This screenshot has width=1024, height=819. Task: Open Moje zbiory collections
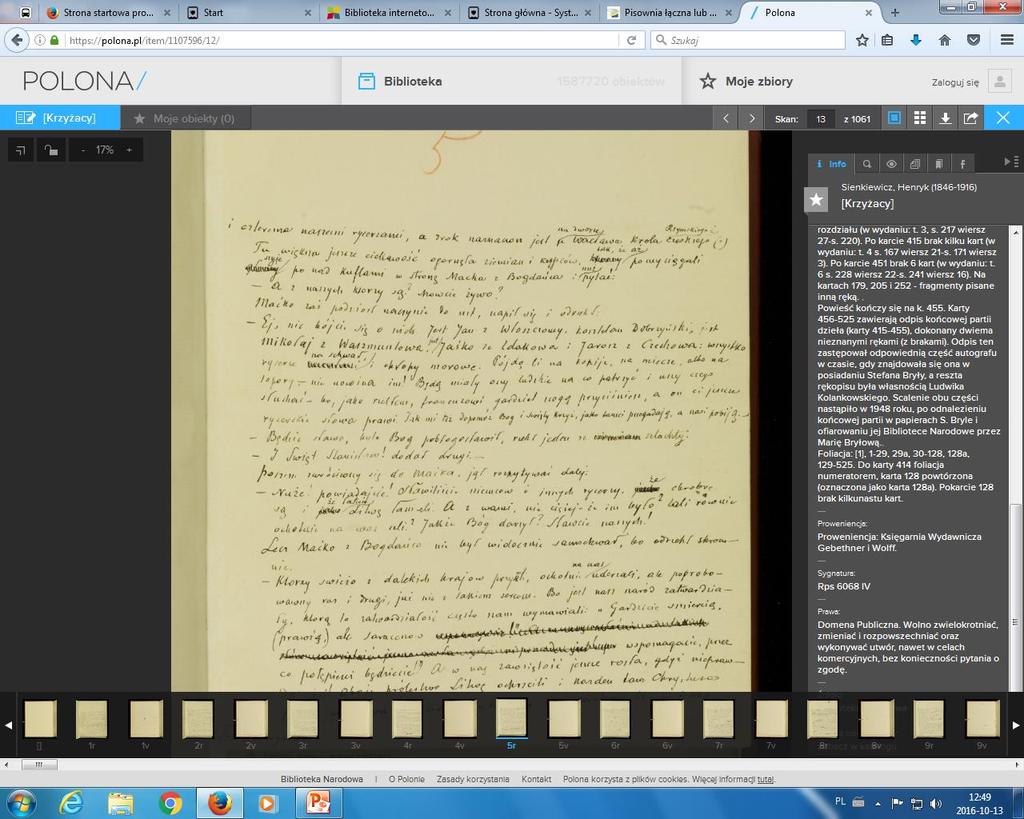tap(746, 82)
